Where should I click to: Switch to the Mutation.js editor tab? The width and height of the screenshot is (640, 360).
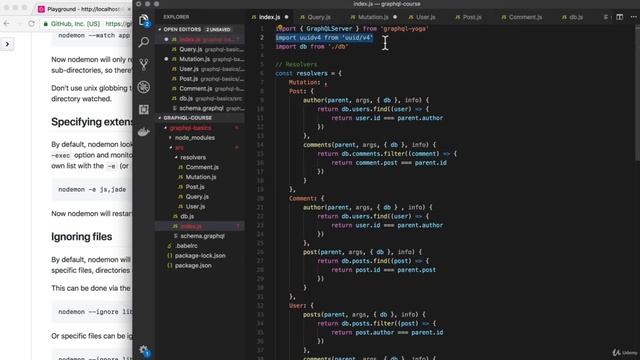[373, 17]
